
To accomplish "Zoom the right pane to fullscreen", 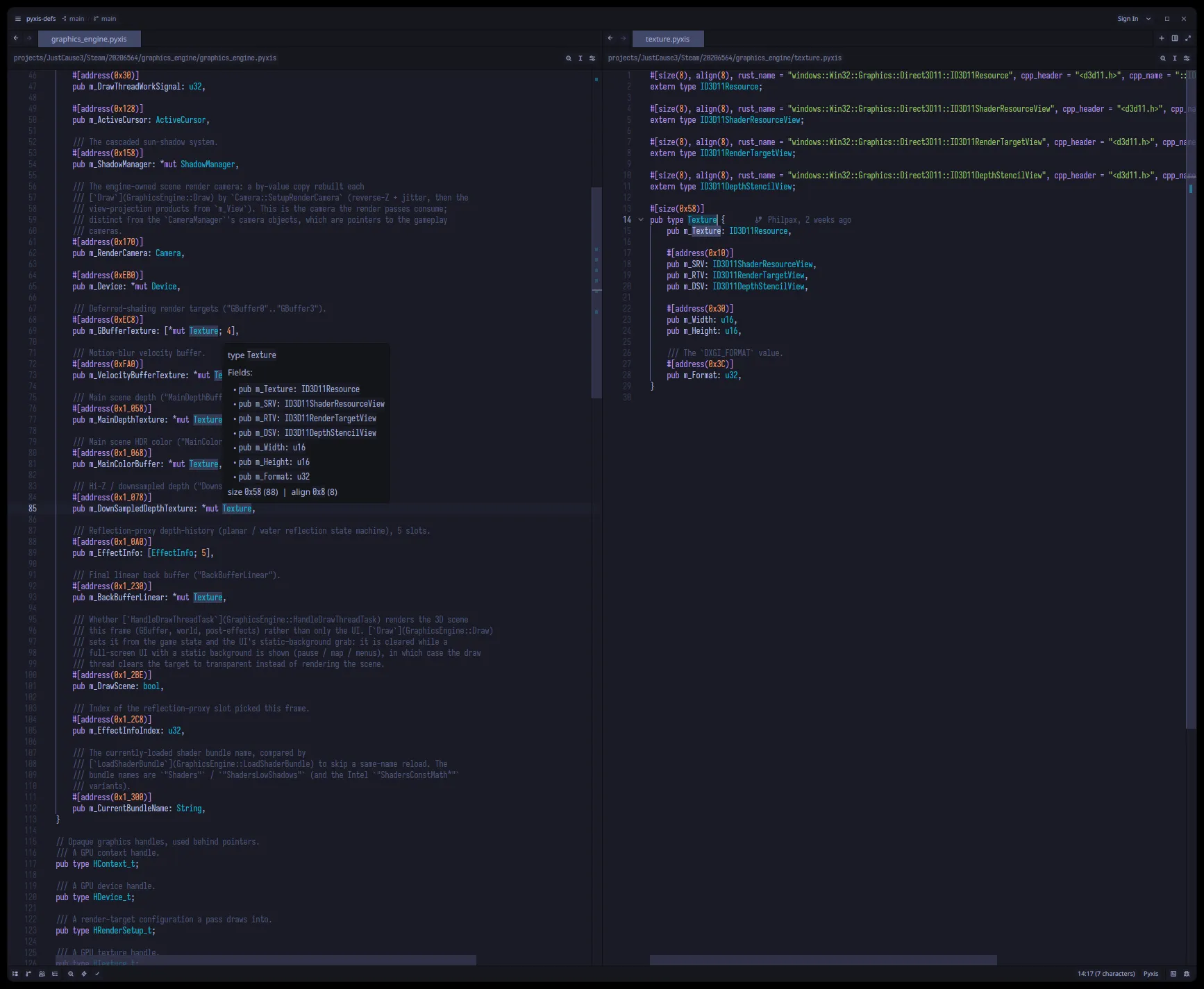I will [1187, 38].
